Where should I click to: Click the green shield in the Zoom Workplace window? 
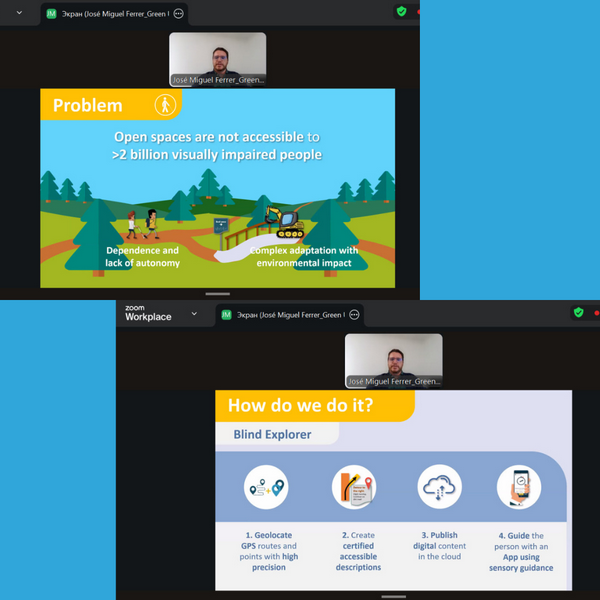point(578,314)
